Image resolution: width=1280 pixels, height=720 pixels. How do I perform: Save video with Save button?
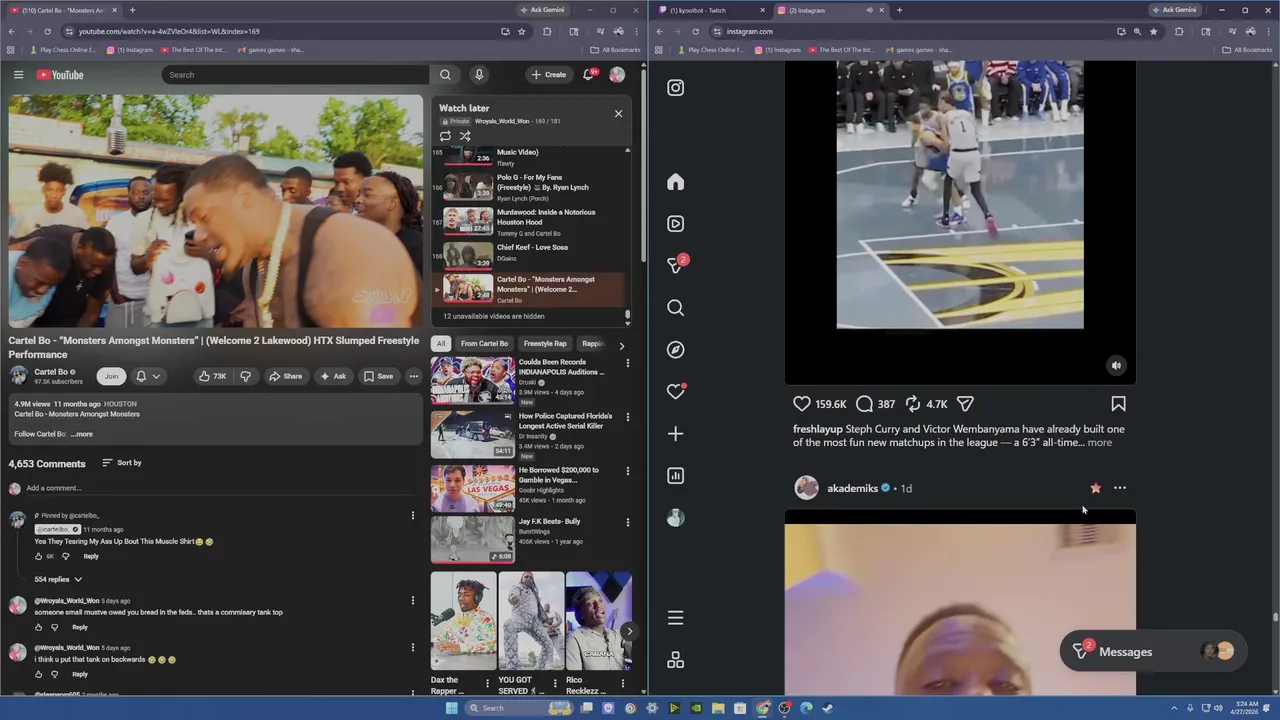(378, 376)
